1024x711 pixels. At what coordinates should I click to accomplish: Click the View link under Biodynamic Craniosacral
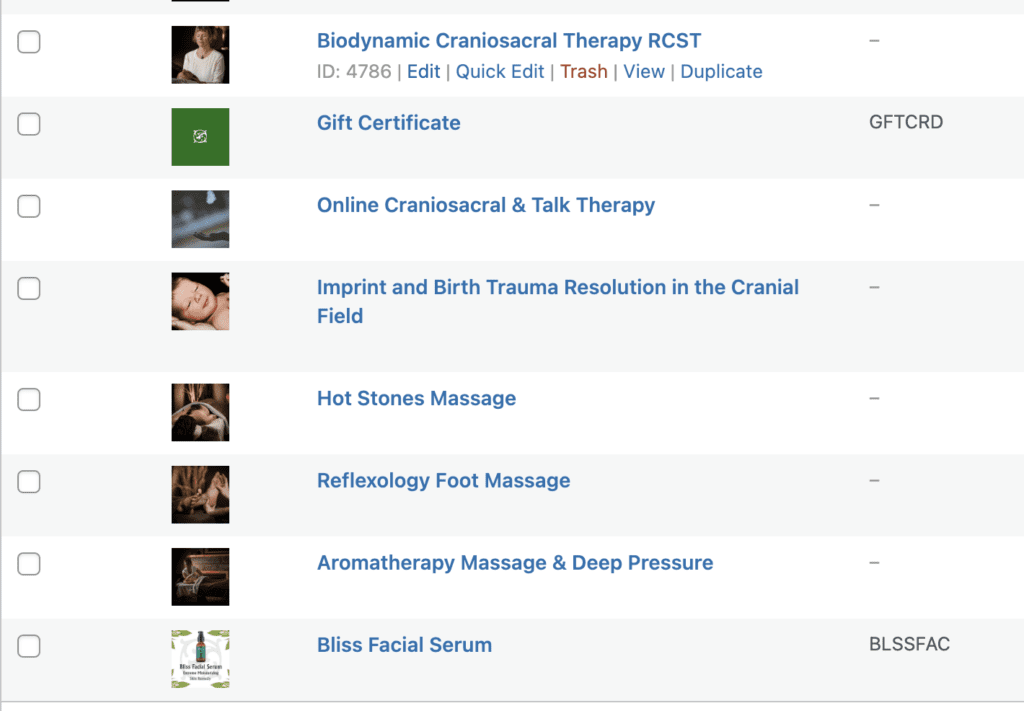(643, 71)
